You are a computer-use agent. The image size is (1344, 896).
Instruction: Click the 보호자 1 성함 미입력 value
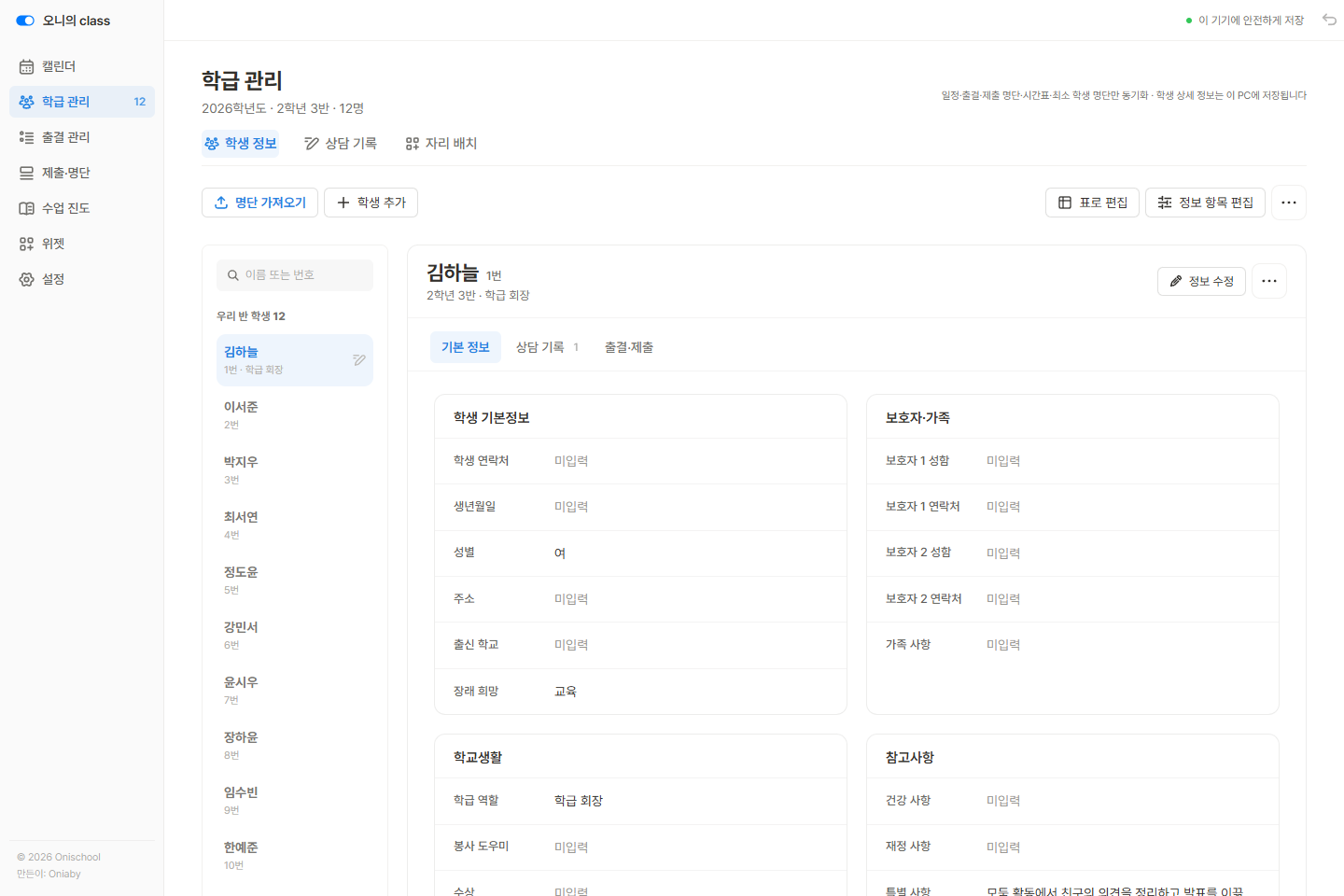(x=1003, y=461)
